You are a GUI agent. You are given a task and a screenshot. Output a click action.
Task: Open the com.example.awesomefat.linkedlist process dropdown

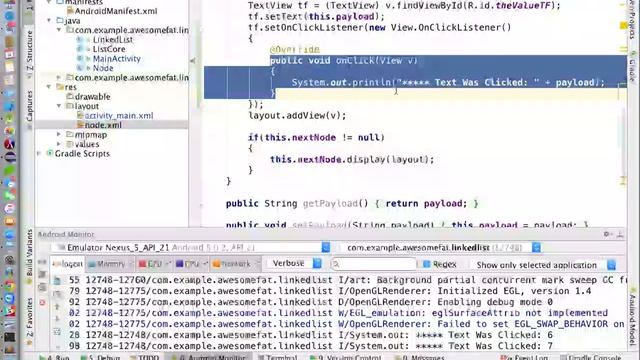click(x=536, y=247)
